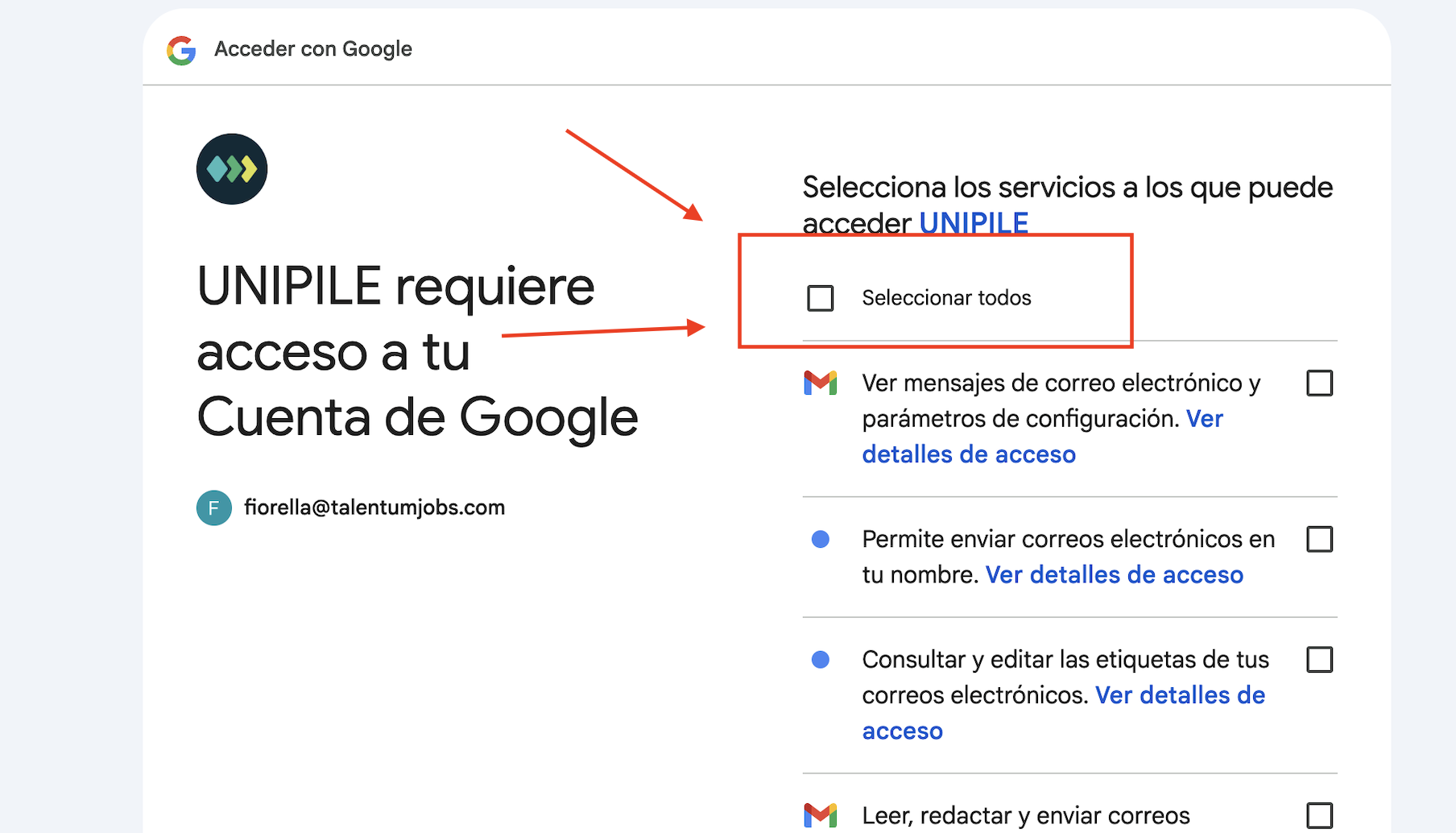
Task: Click the blue dot beside 'Permite enviar correos'
Action: click(821, 539)
